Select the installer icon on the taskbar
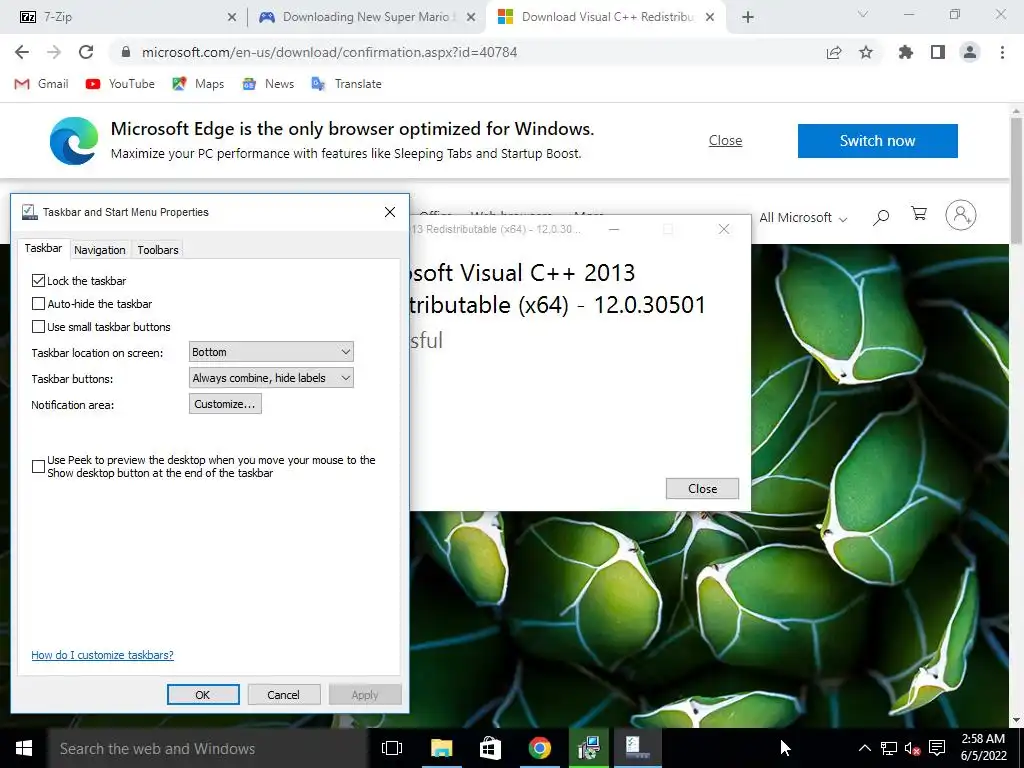 tap(588, 748)
